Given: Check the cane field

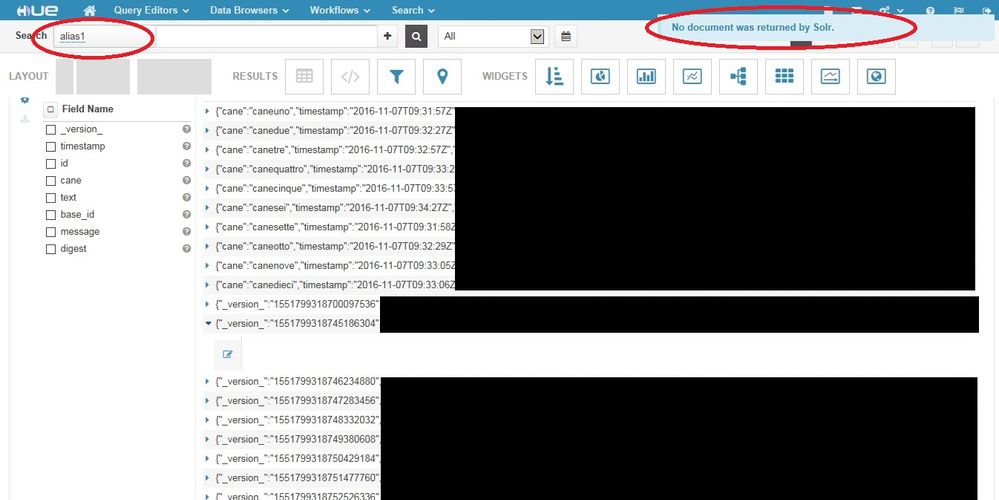Looking at the screenshot, I should 51,182.
